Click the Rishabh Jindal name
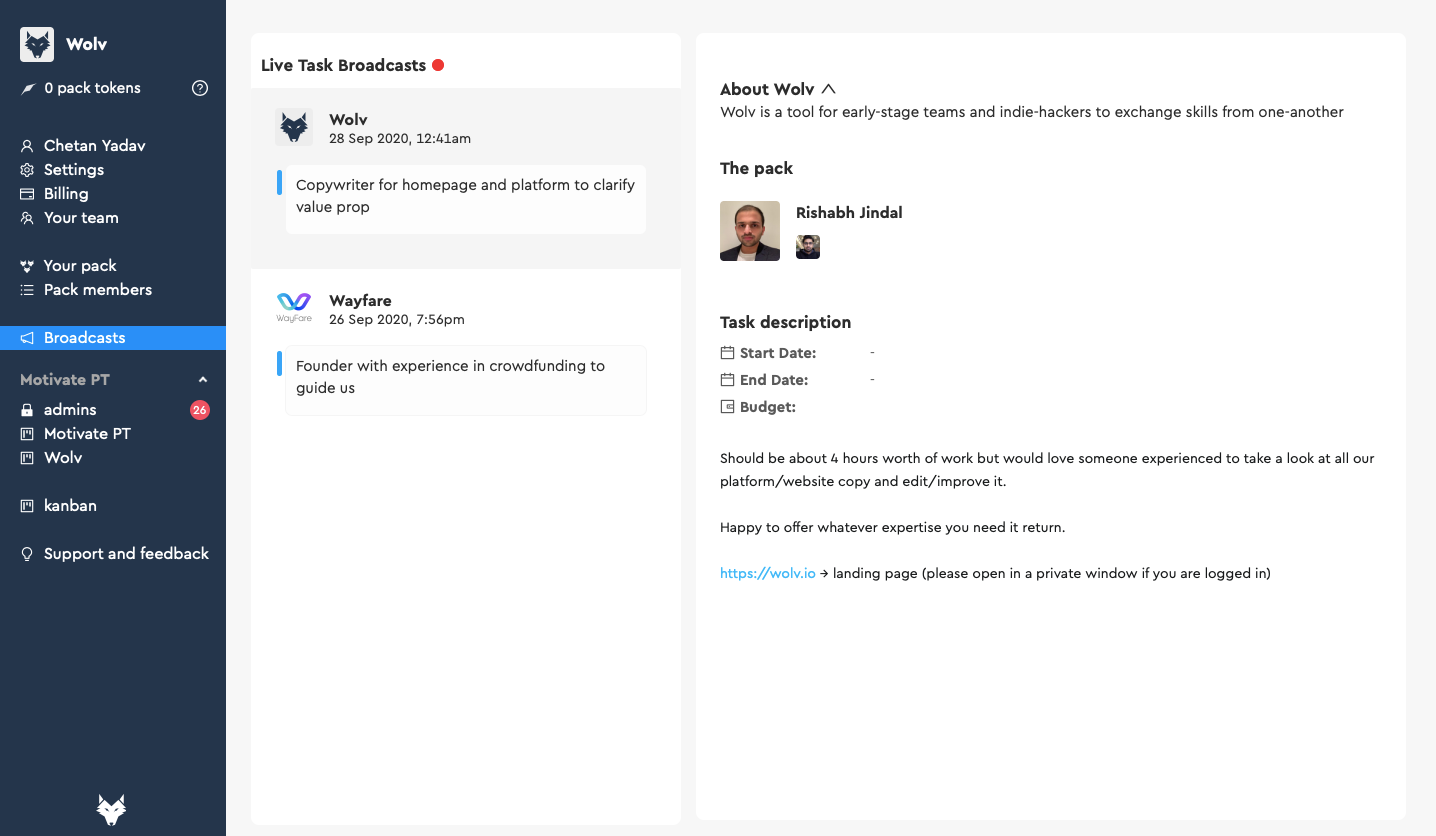 [849, 213]
